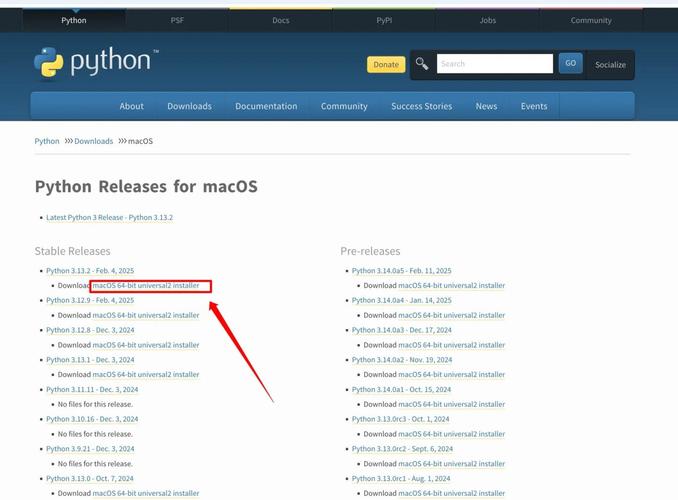
Task: Open Python 3.14.0a2 - Nov. 19, 2024 pre-release
Action: click(x=402, y=360)
